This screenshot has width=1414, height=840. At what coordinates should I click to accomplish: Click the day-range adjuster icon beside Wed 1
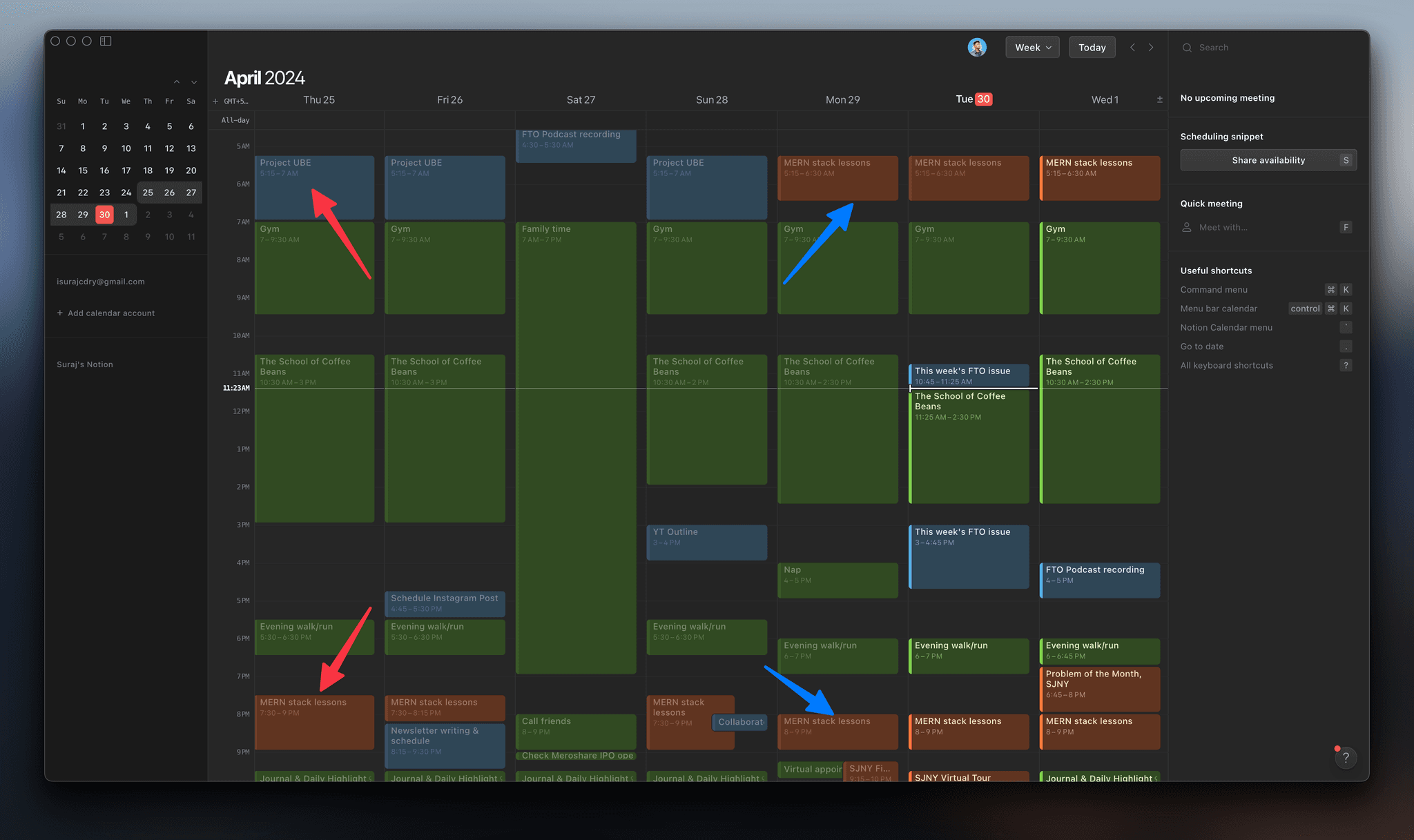[1160, 99]
